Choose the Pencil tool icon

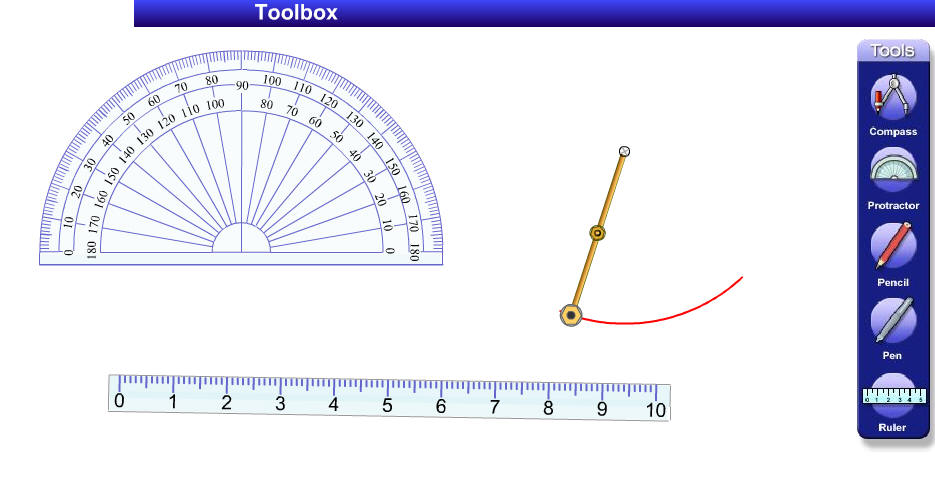click(x=892, y=246)
